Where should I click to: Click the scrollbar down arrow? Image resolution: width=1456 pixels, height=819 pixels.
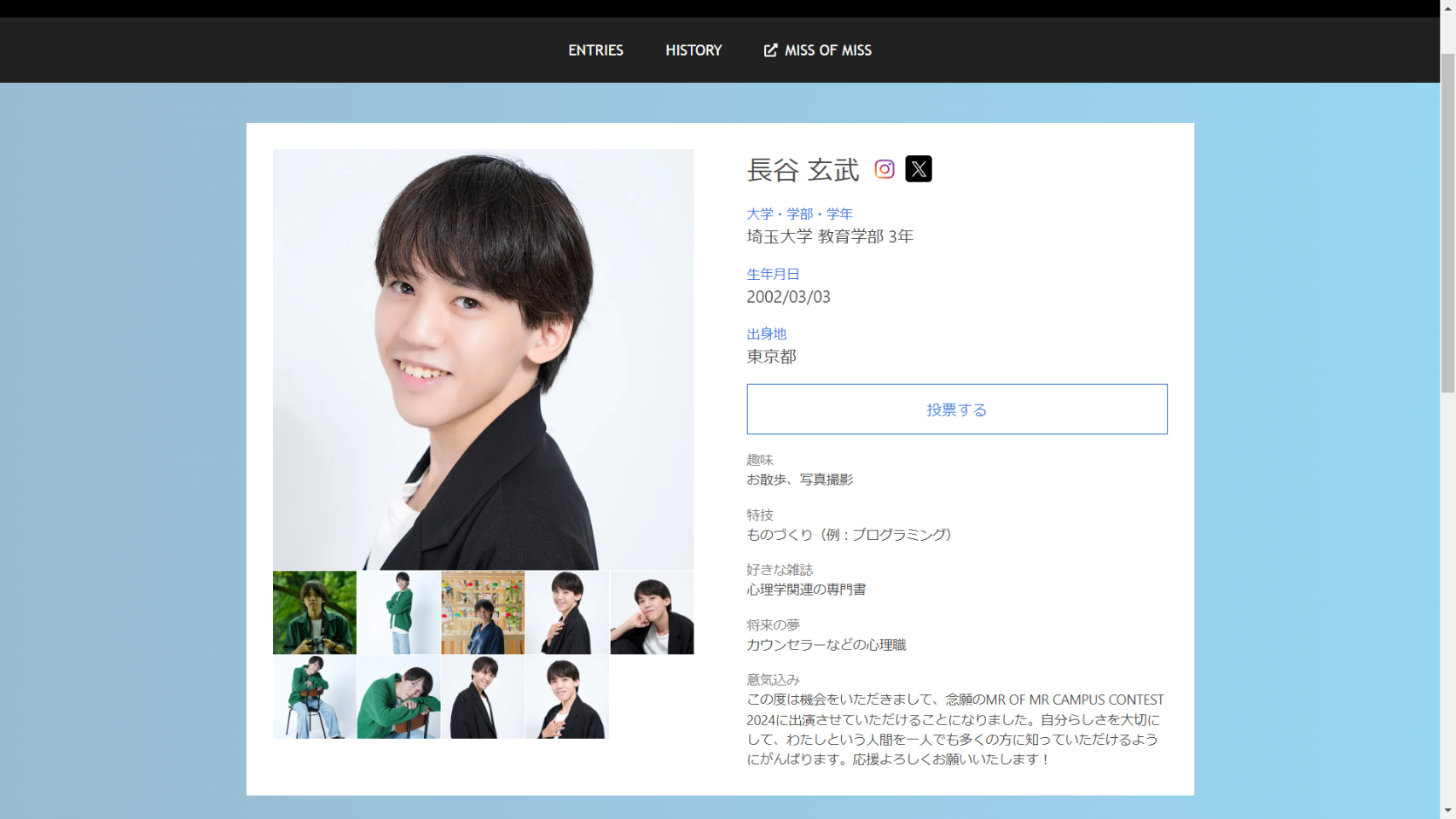1447,810
